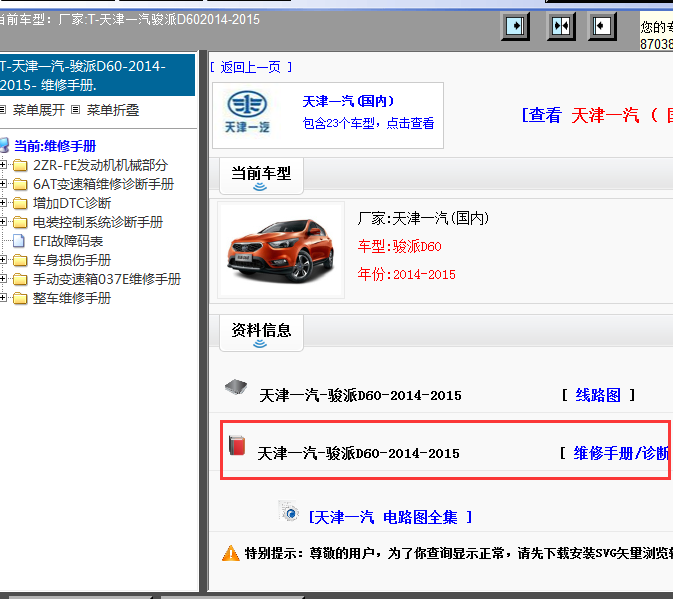Click 菜单展开 to expand the menu
673x599 pixels.
[39, 110]
